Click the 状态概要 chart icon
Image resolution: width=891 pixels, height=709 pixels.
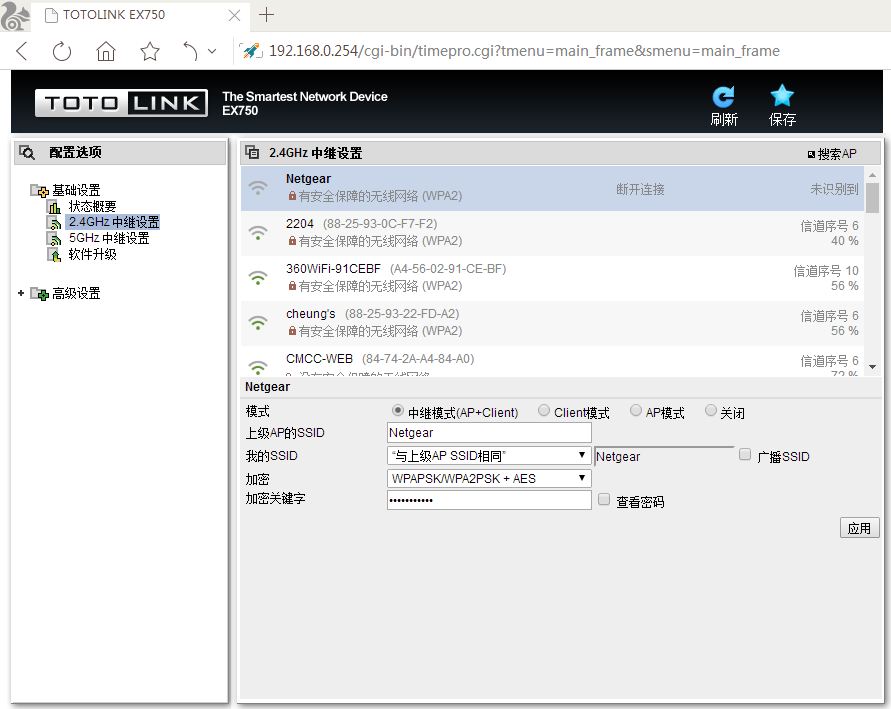pos(54,206)
